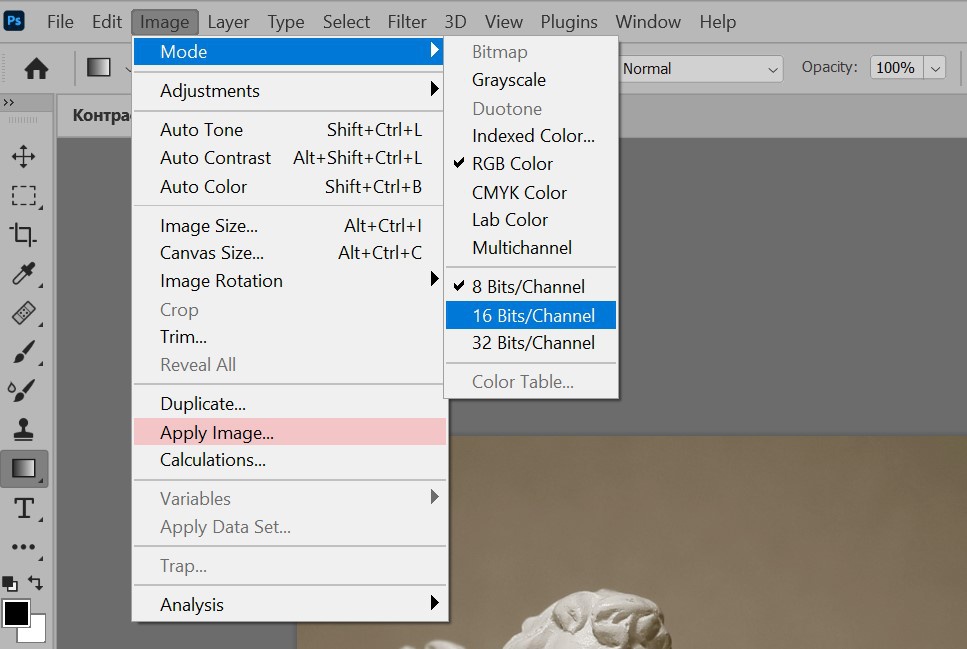Select the Rectangular Marquee tool
The width and height of the screenshot is (967, 649).
(x=23, y=195)
